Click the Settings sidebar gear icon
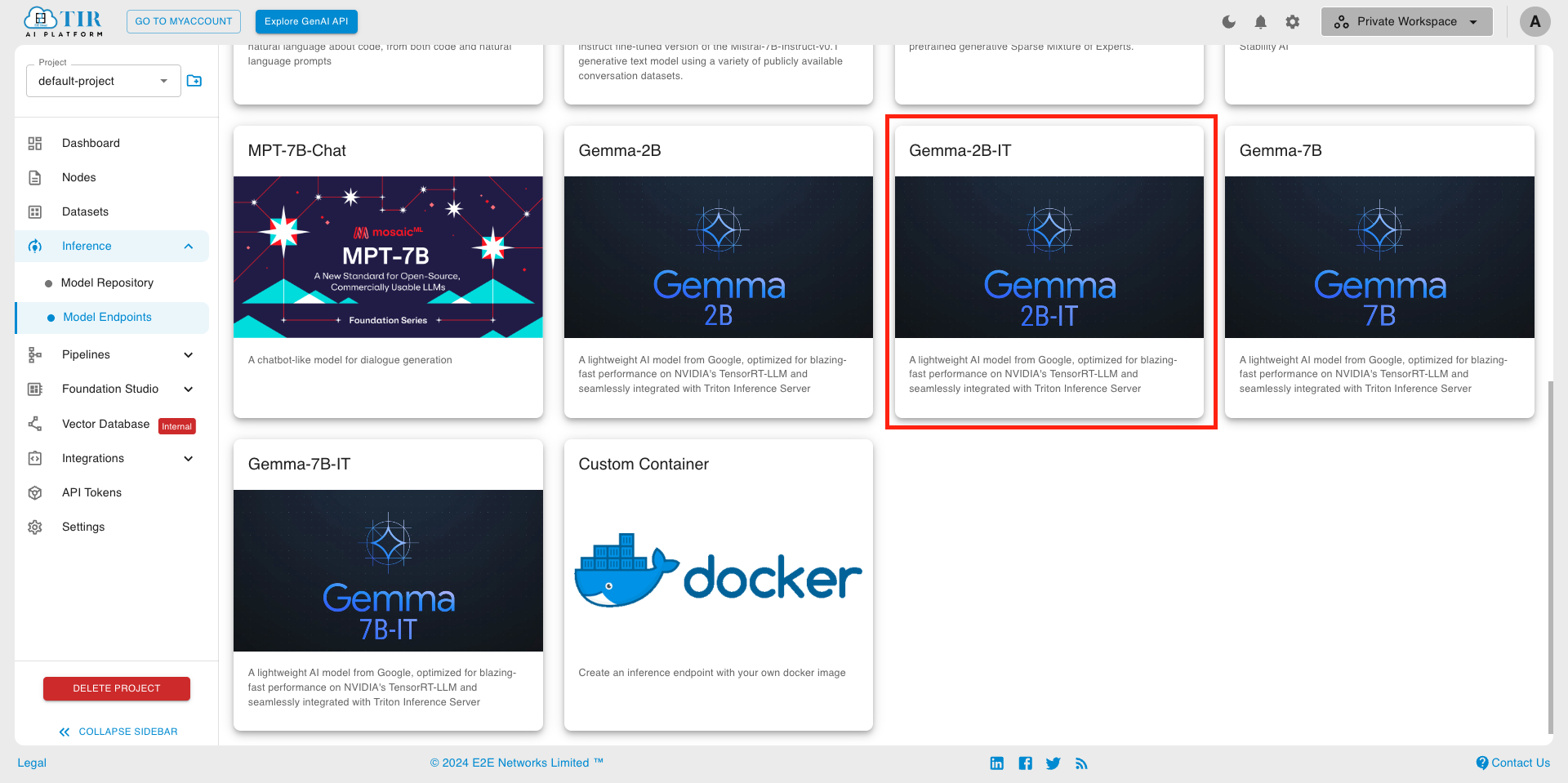Screen dimensions: 1568x783 tap(35, 527)
